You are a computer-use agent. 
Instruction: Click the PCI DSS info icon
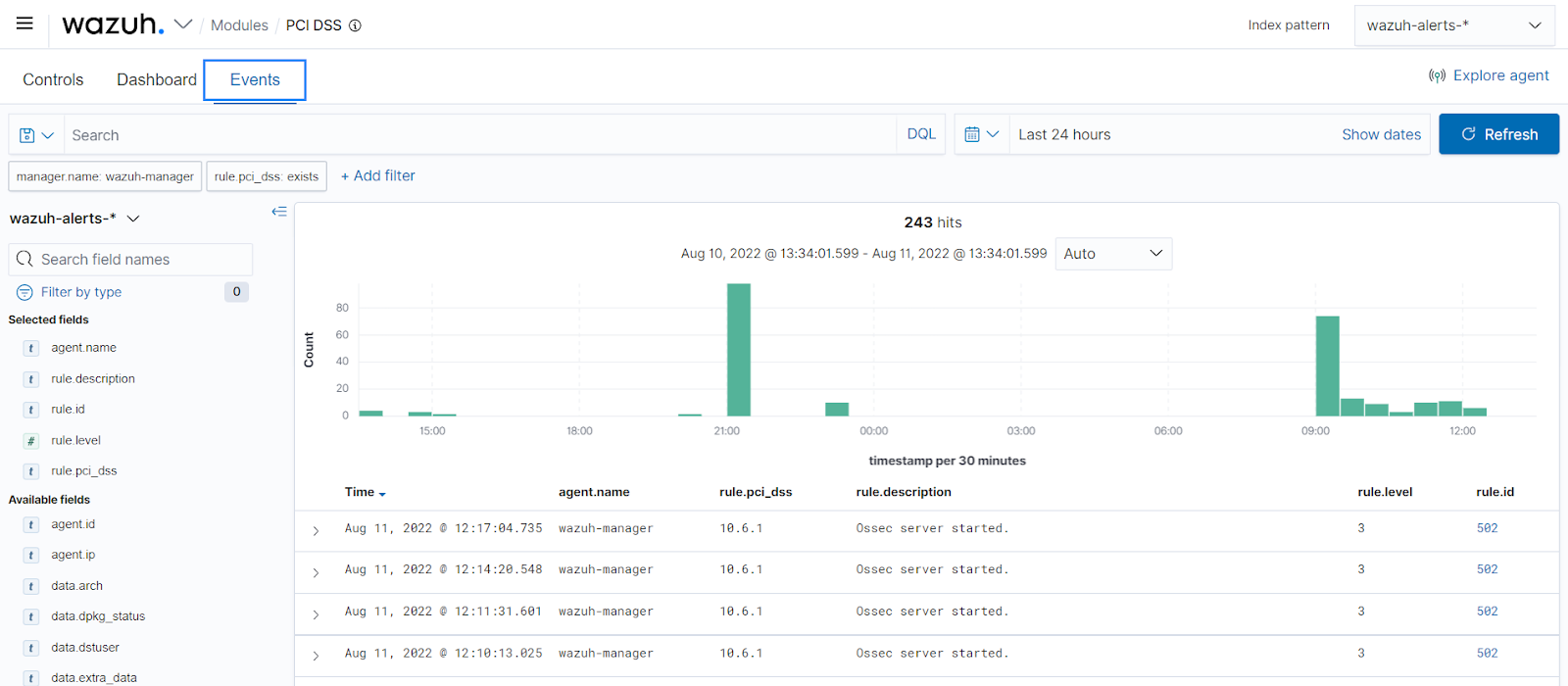[x=355, y=25]
